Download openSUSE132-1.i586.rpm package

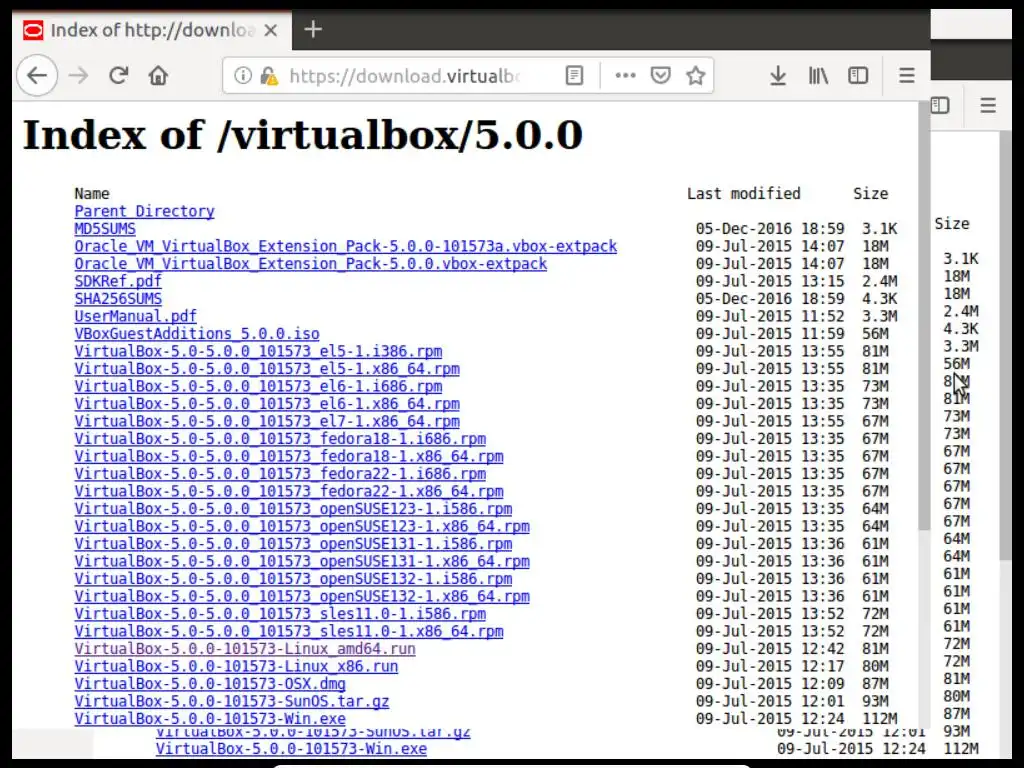pyautogui.click(x=293, y=579)
